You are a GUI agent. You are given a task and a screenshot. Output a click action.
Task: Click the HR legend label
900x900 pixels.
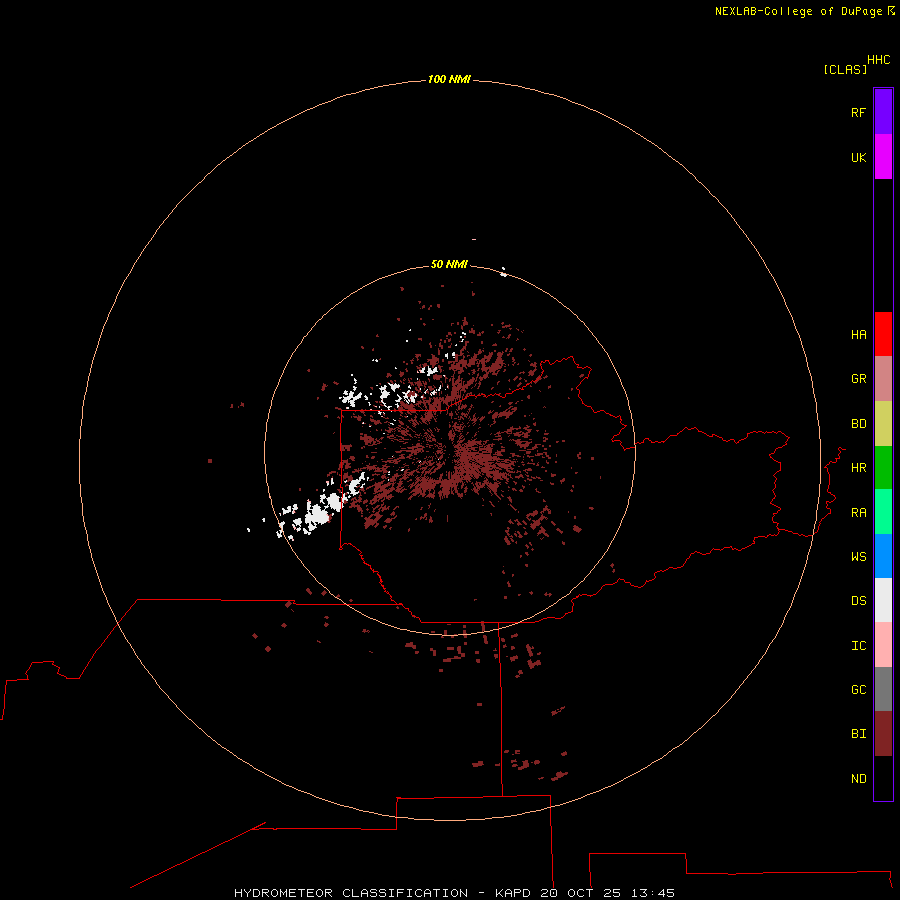pos(858,468)
